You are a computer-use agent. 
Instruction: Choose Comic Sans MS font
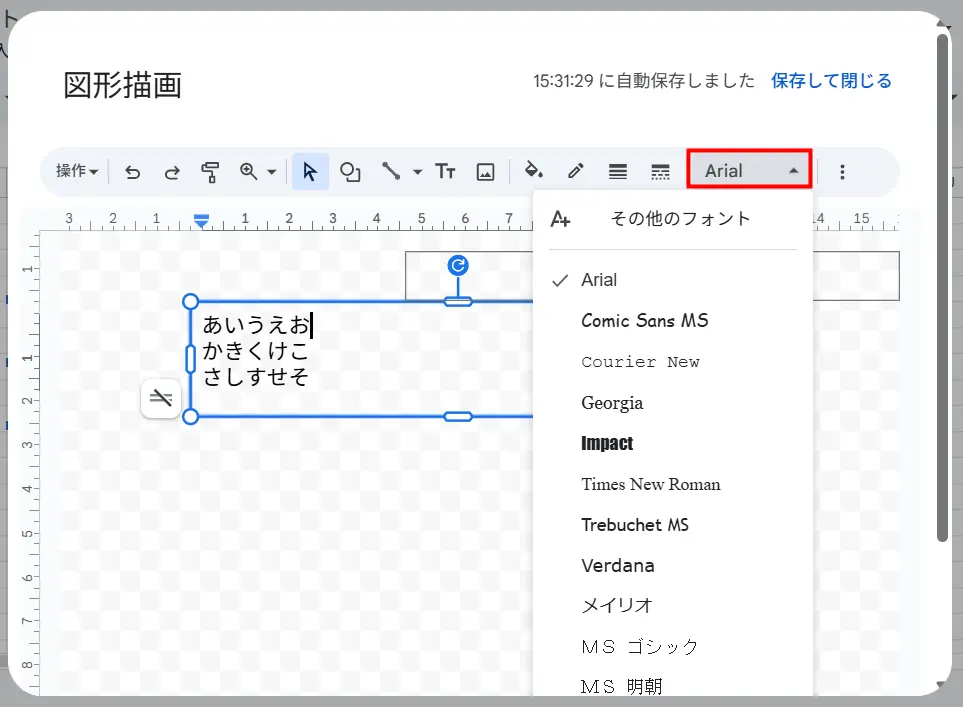644,321
